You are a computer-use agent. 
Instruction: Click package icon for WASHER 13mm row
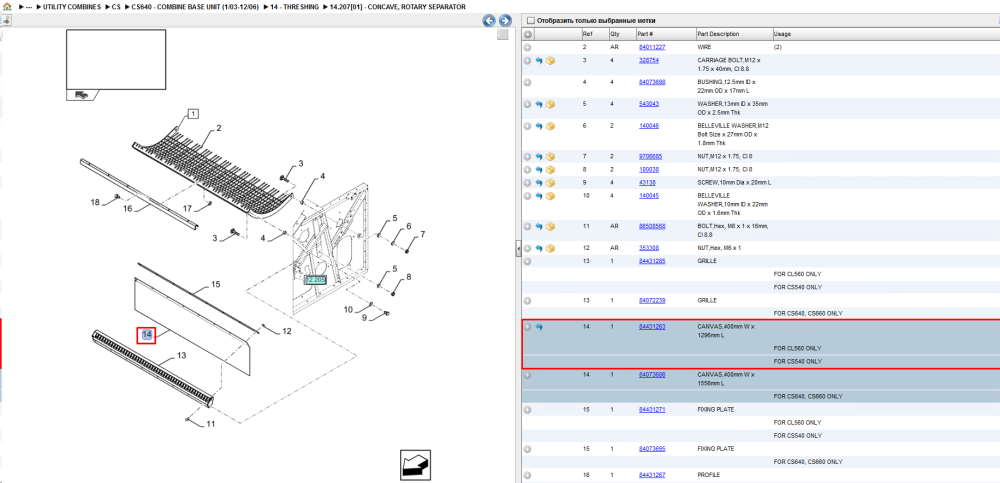point(550,104)
